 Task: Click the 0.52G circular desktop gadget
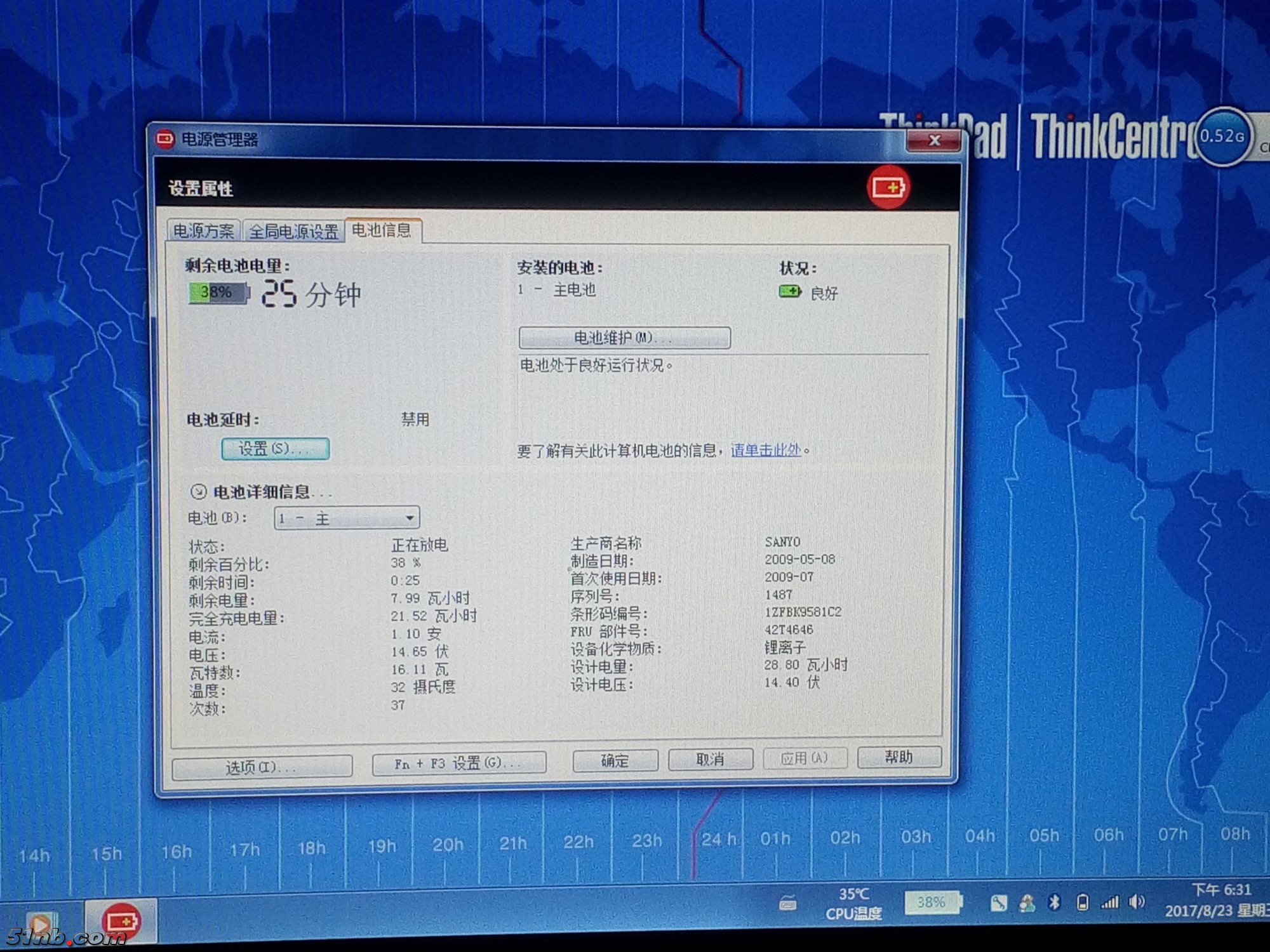point(1223,136)
